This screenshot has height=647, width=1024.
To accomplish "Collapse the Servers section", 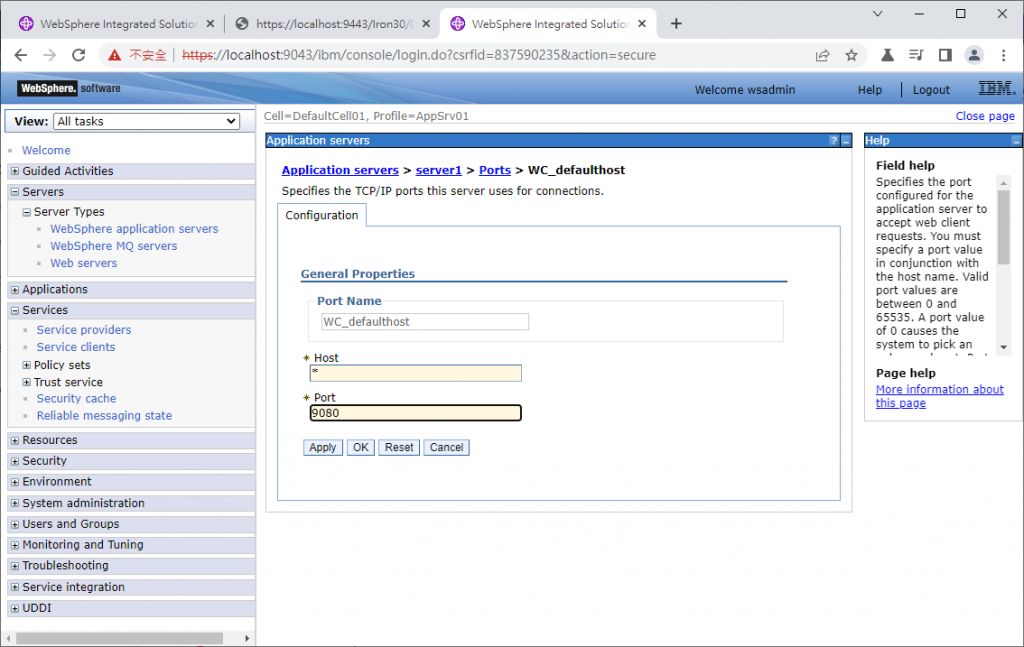I will coord(15,192).
